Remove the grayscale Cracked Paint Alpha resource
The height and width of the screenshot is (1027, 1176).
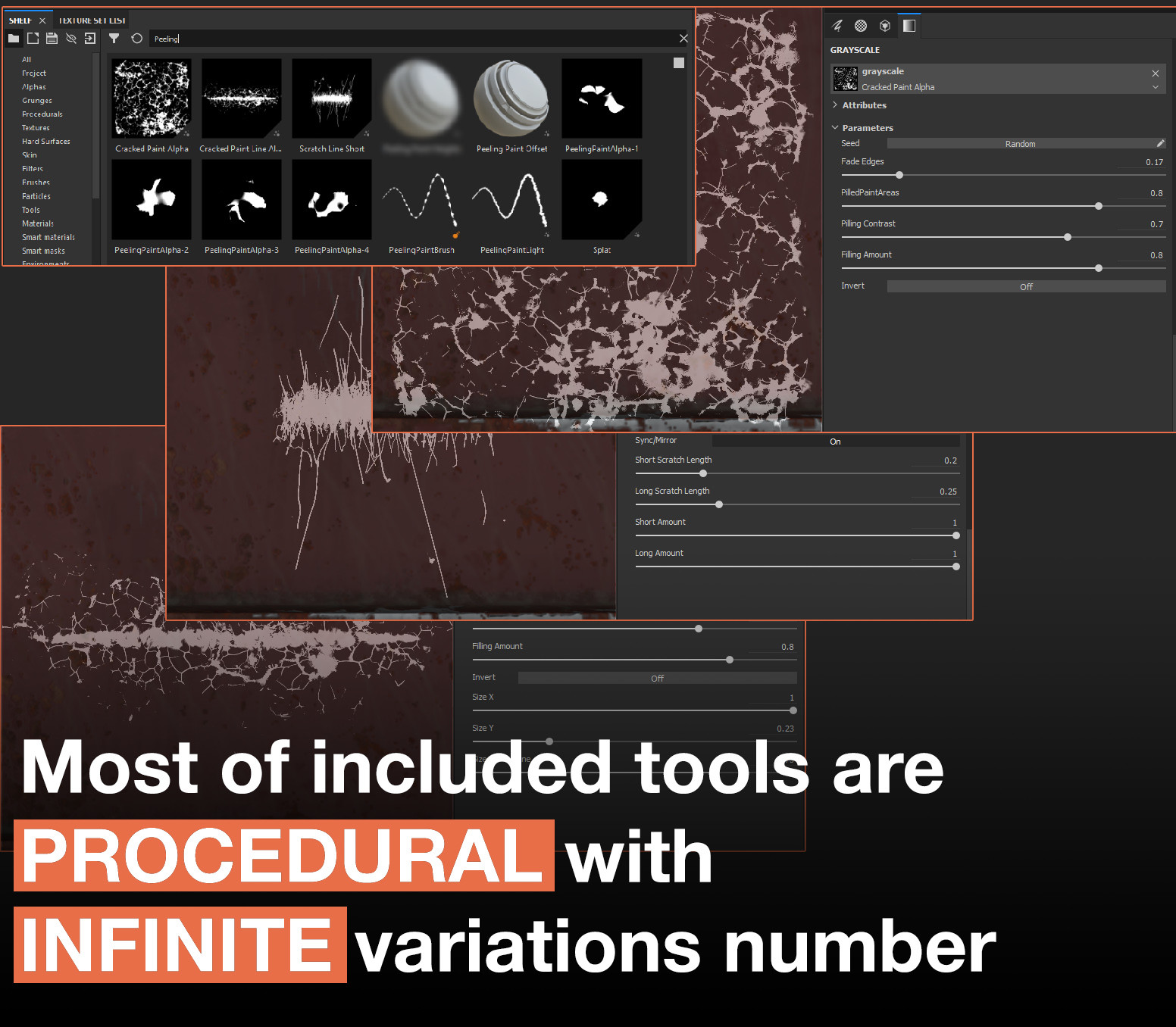click(x=1156, y=73)
